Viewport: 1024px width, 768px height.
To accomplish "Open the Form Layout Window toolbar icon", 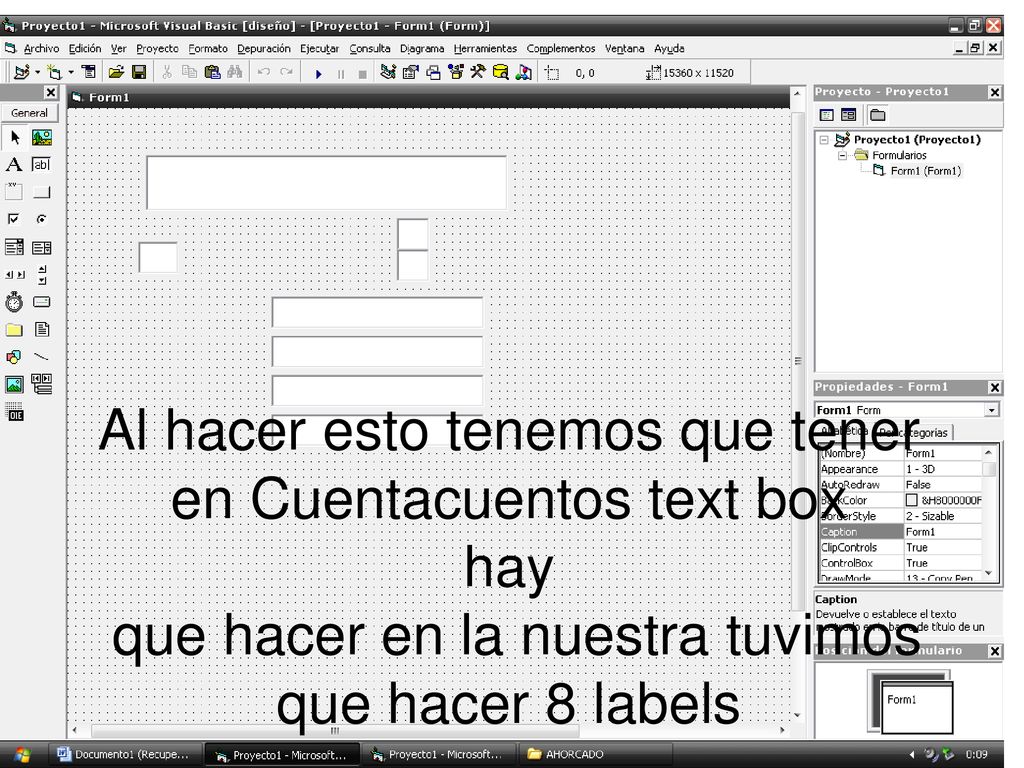I will coord(433,72).
